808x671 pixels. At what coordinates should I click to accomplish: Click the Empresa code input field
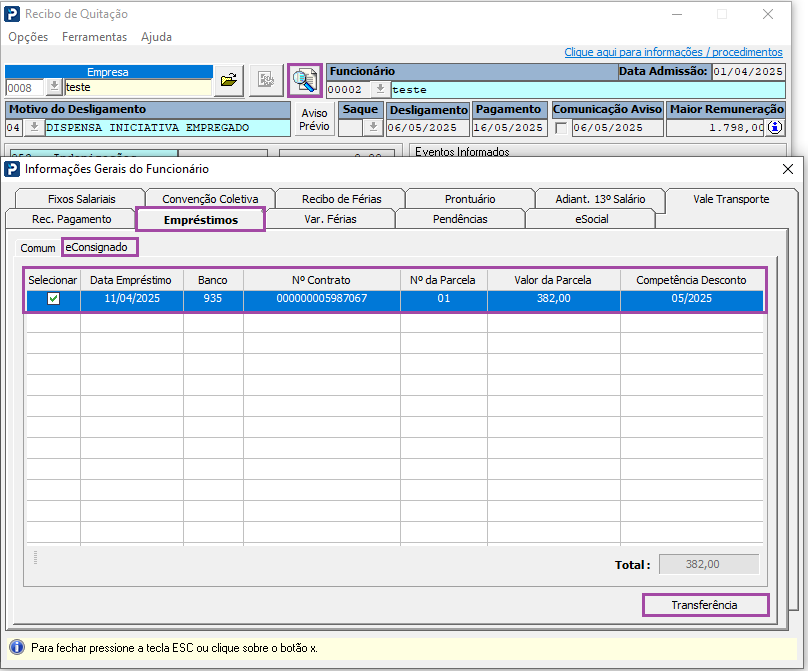pyautogui.click(x=25, y=88)
